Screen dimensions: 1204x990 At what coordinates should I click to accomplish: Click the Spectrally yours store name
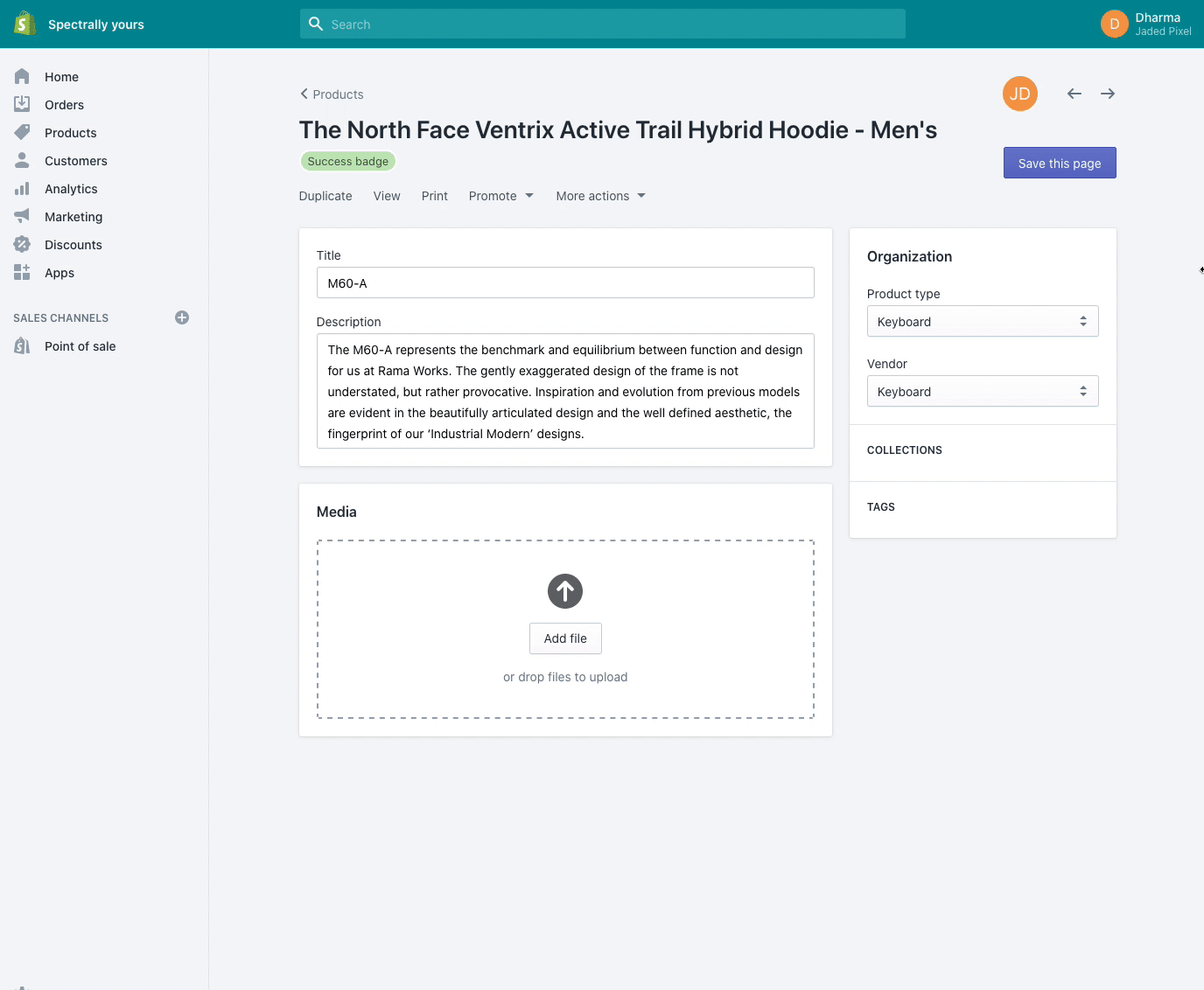(96, 24)
